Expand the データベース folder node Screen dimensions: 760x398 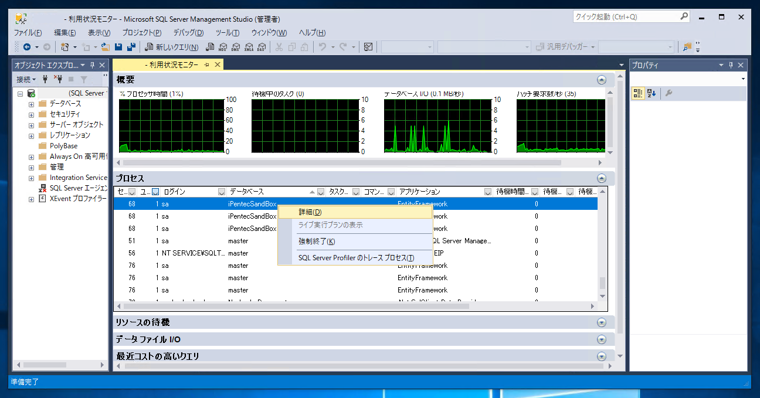click(x=31, y=104)
